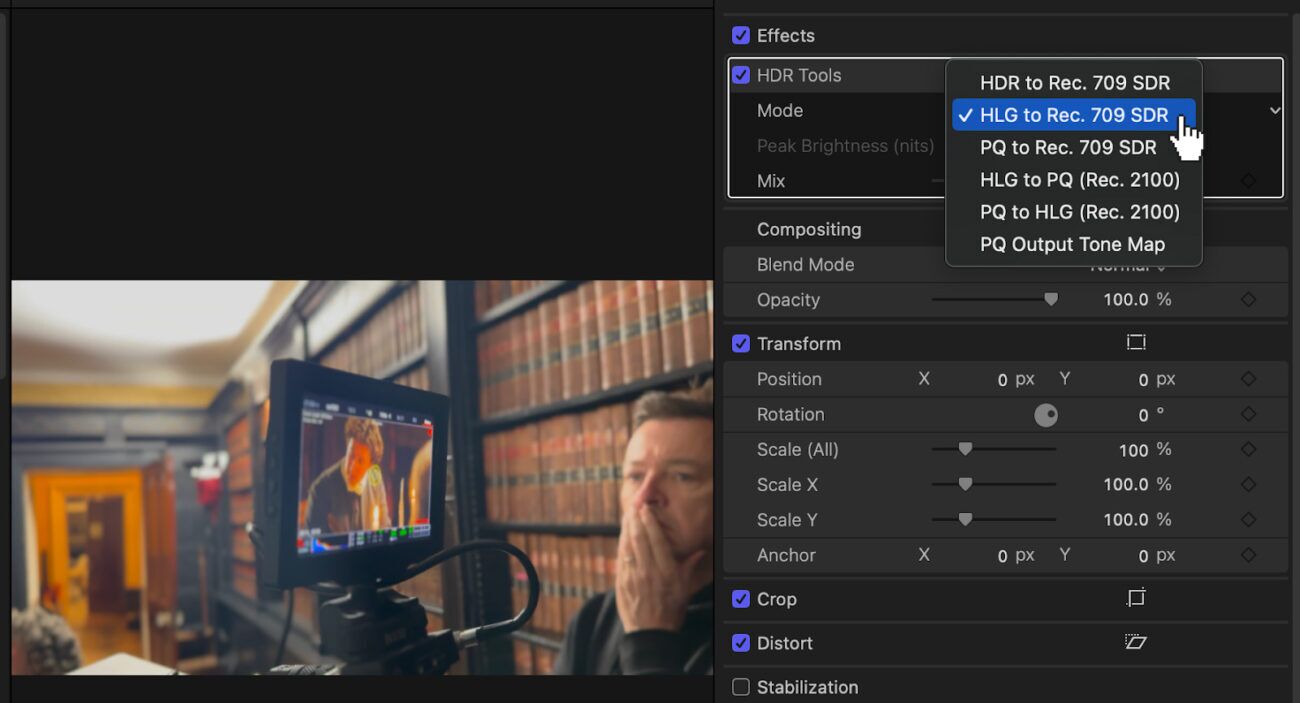Open the Transform on-screen controls icon
1300x703 pixels.
pos(1135,341)
